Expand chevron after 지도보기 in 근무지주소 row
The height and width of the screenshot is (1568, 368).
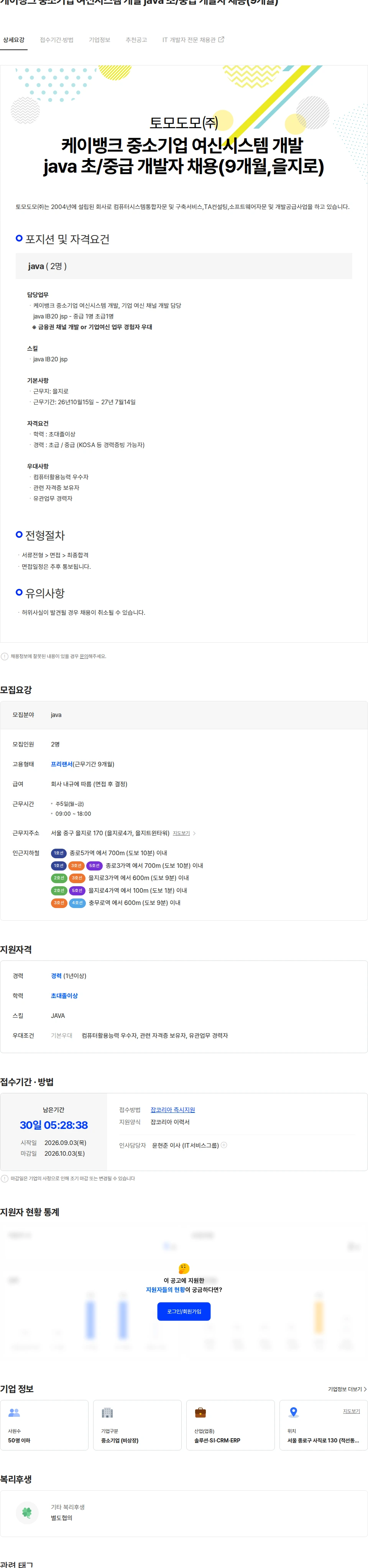click(194, 833)
